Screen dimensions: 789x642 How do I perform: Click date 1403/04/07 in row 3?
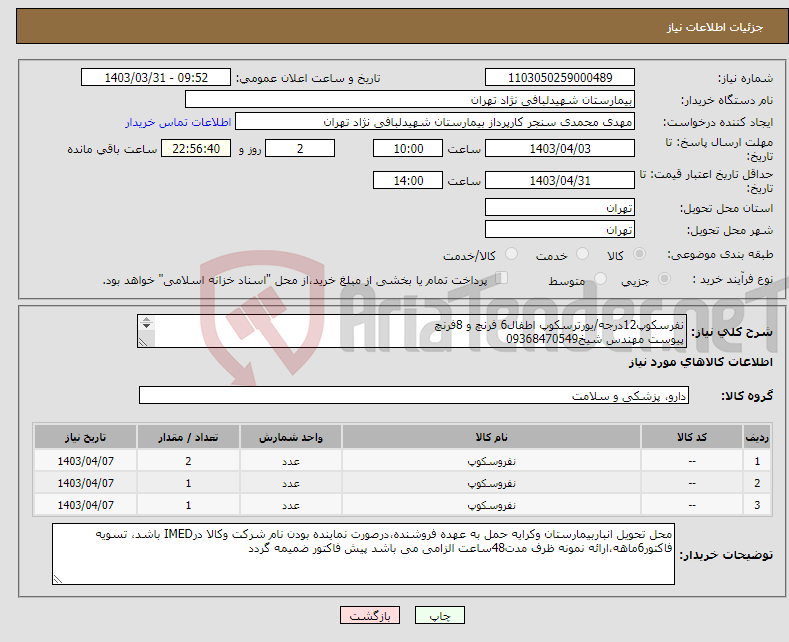(x=86, y=505)
